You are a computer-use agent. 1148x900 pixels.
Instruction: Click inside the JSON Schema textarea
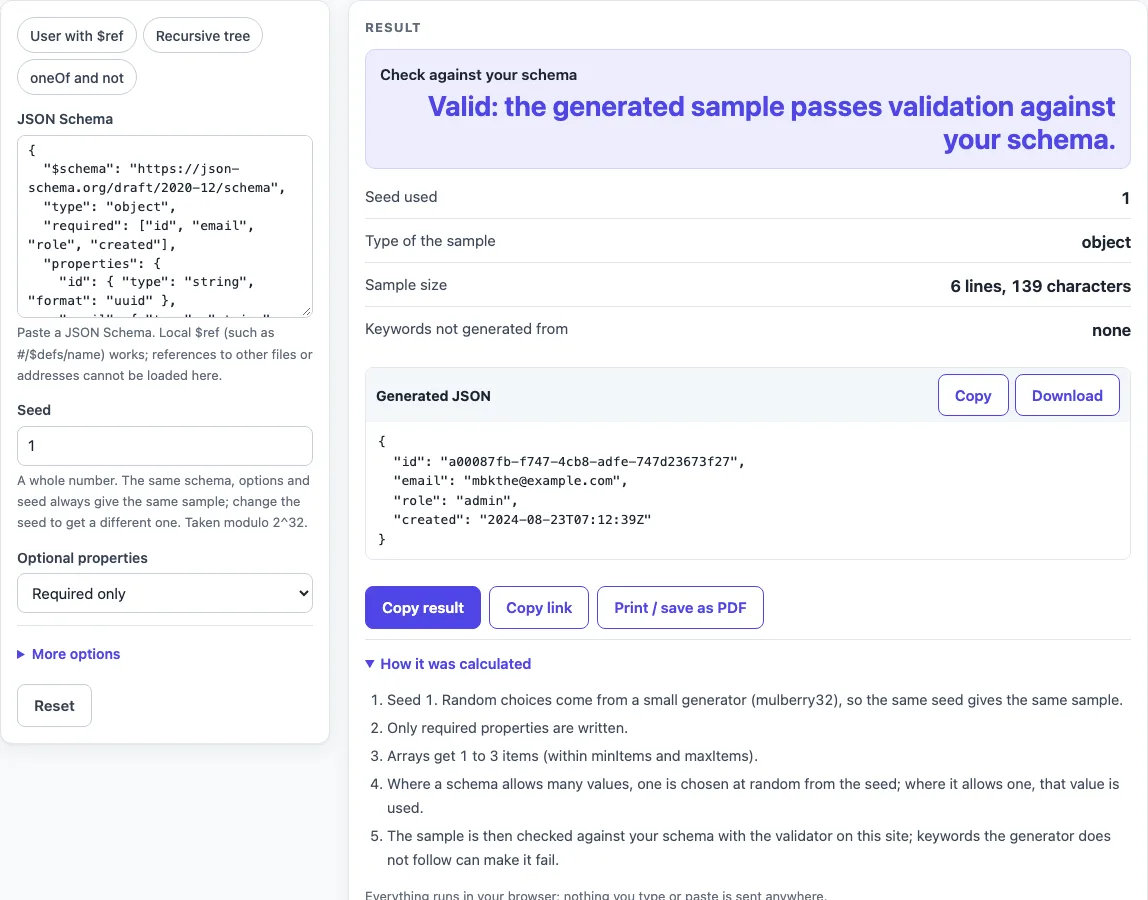click(165, 226)
